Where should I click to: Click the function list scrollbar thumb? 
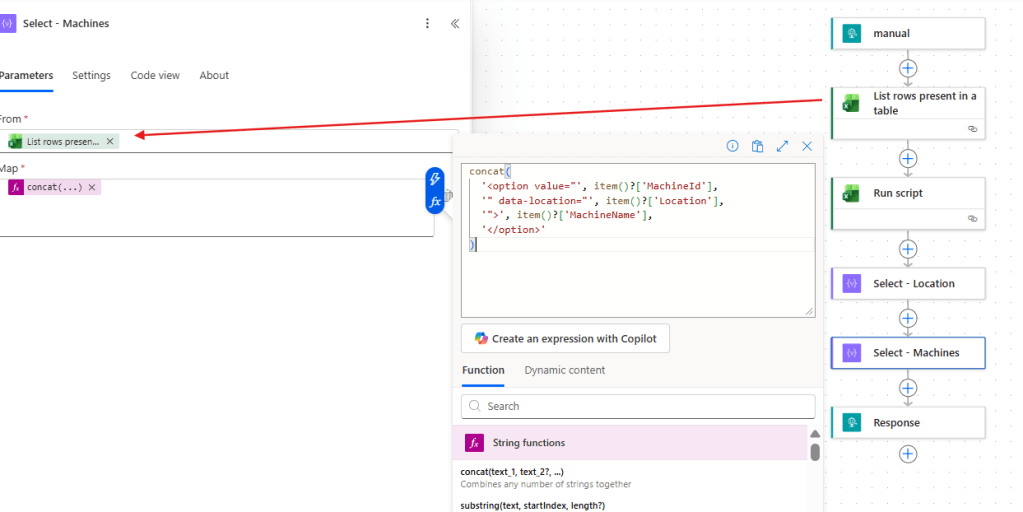(815, 452)
